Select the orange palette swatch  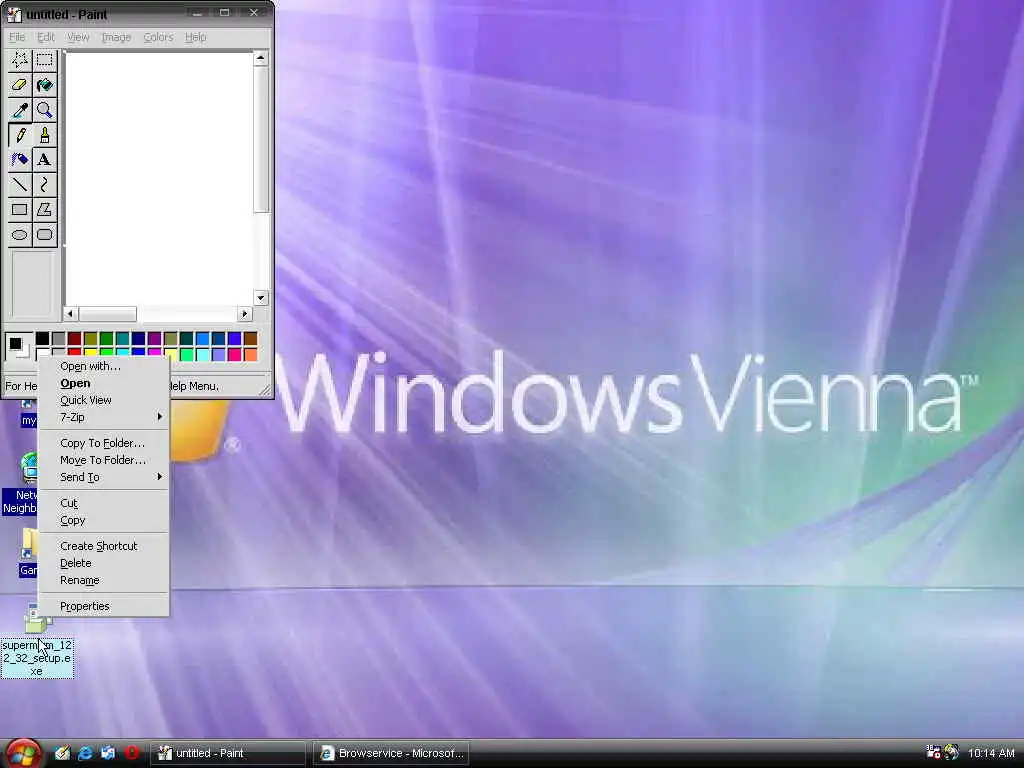250,354
